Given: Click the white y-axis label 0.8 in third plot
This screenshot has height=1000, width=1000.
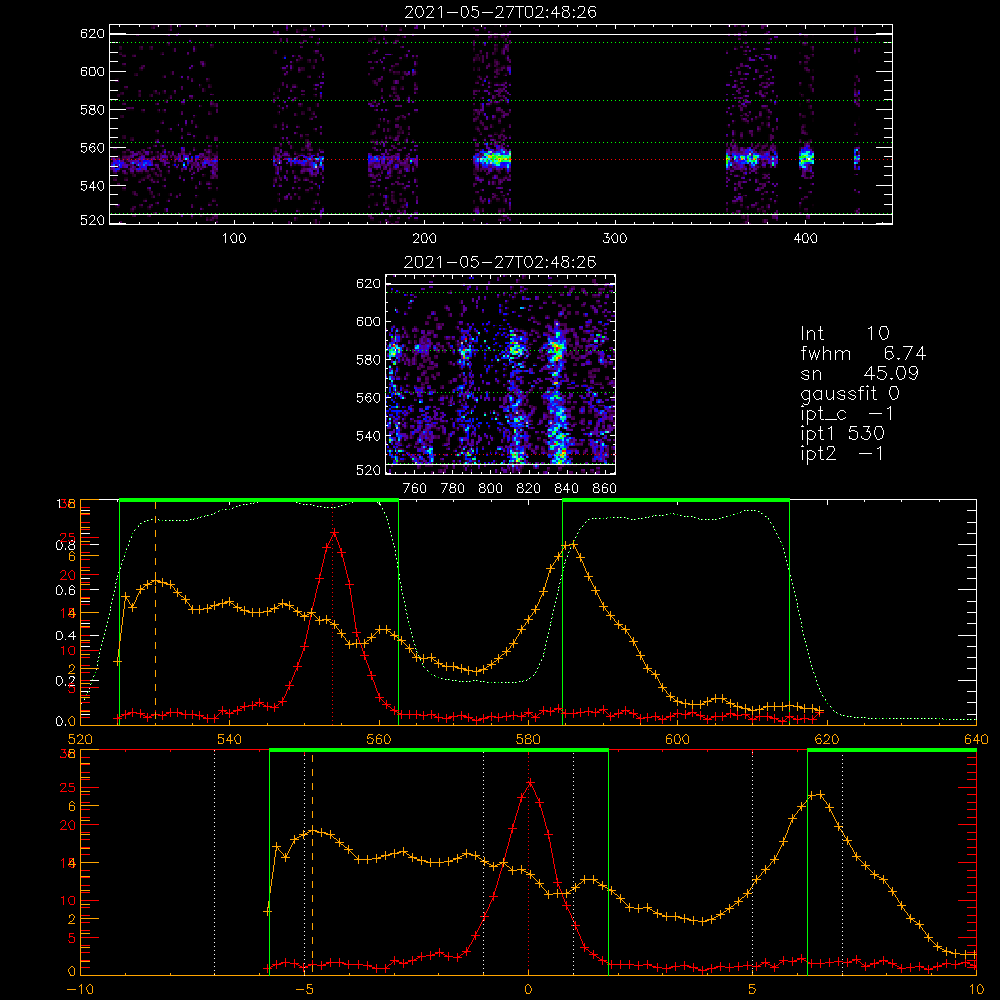Looking at the screenshot, I should tap(65, 545).
